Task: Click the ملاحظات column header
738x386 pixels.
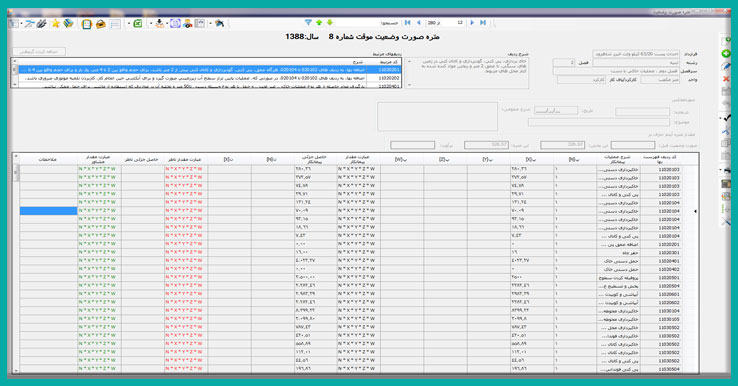Action: coord(48,160)
